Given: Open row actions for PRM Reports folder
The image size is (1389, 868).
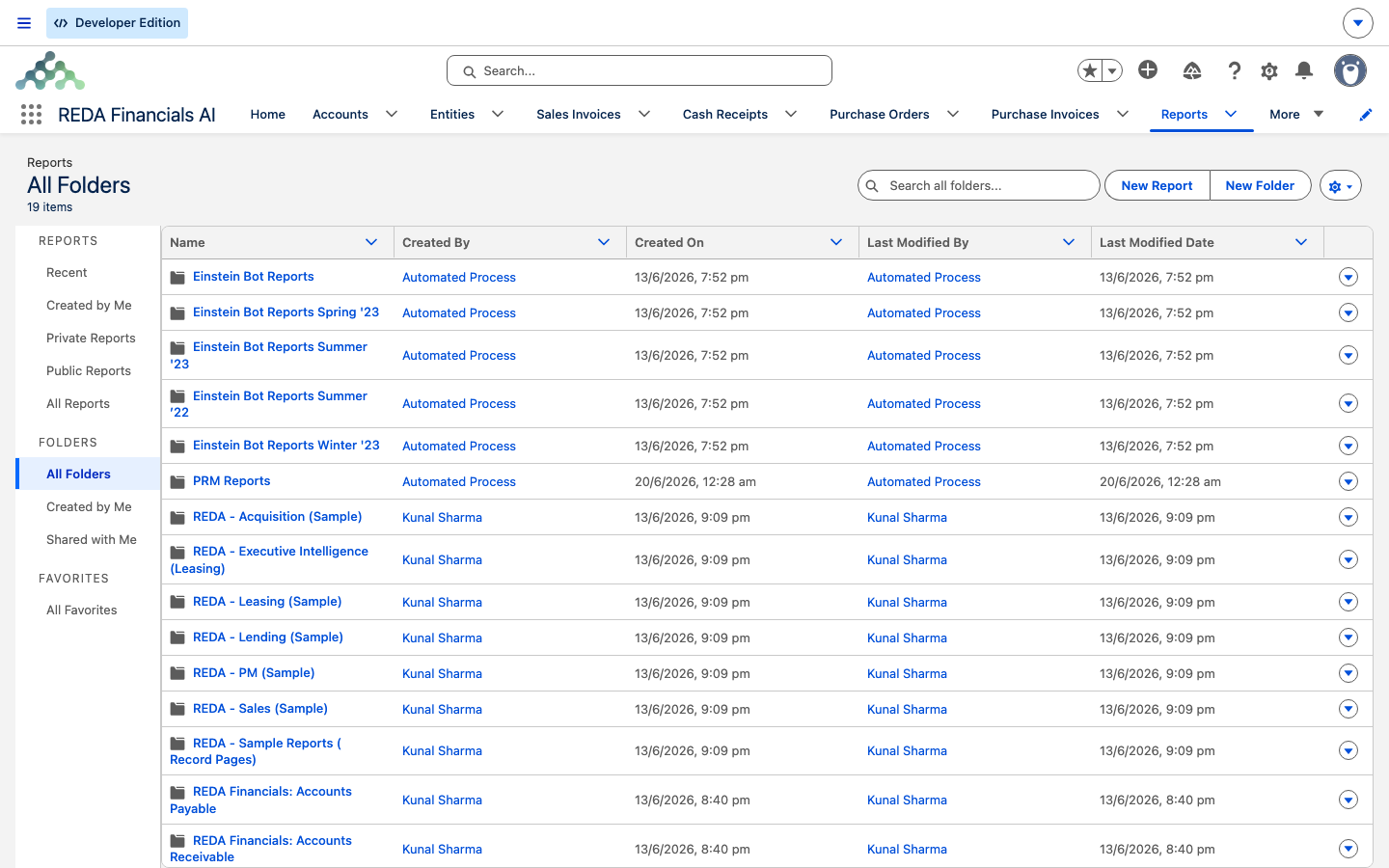Looking at the screenshot, I should click(x=1348, y=481).
